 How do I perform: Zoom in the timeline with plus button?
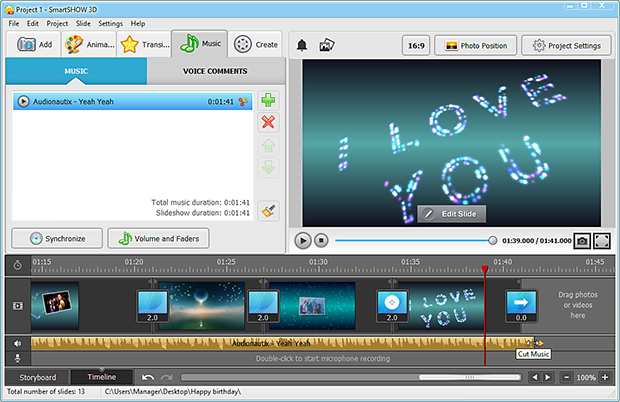pos(605,377)
